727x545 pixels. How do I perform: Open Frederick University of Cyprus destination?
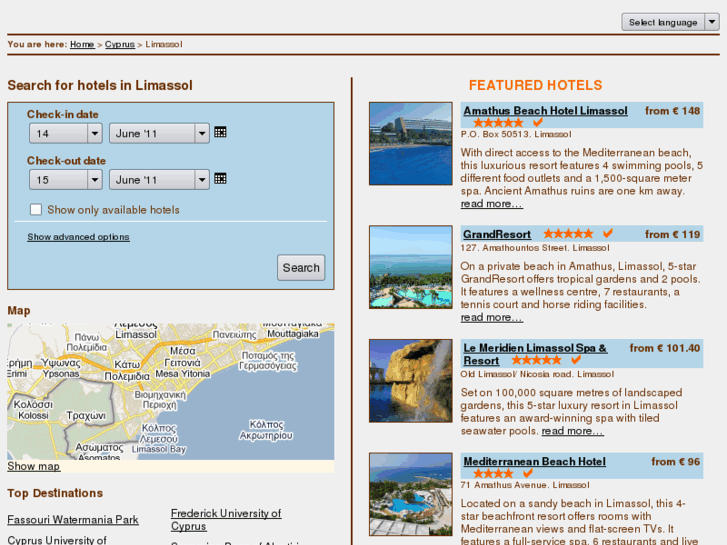pyautogui.click(x=226, y=520)
